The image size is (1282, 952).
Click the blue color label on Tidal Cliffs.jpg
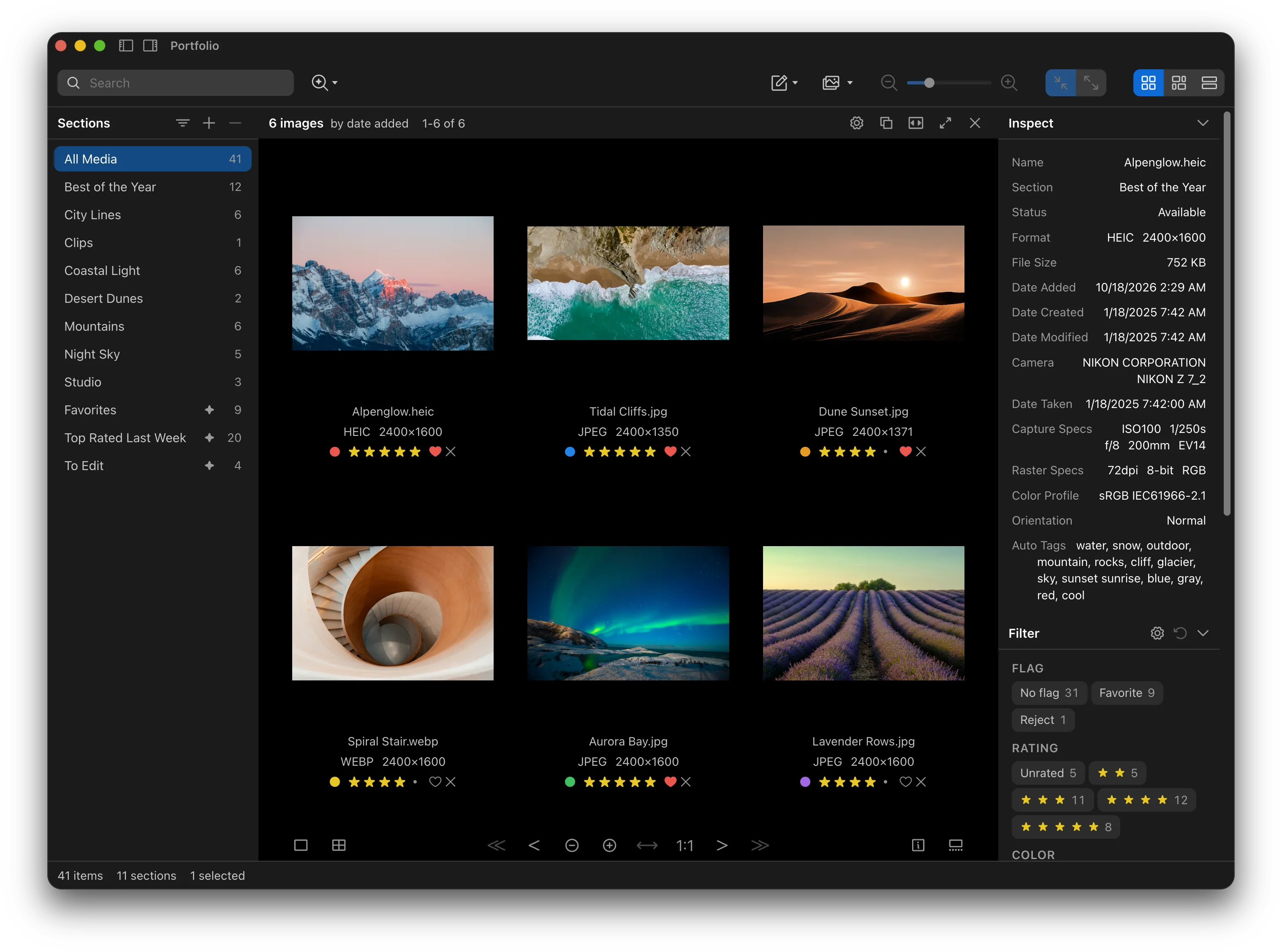click(570, 451)
